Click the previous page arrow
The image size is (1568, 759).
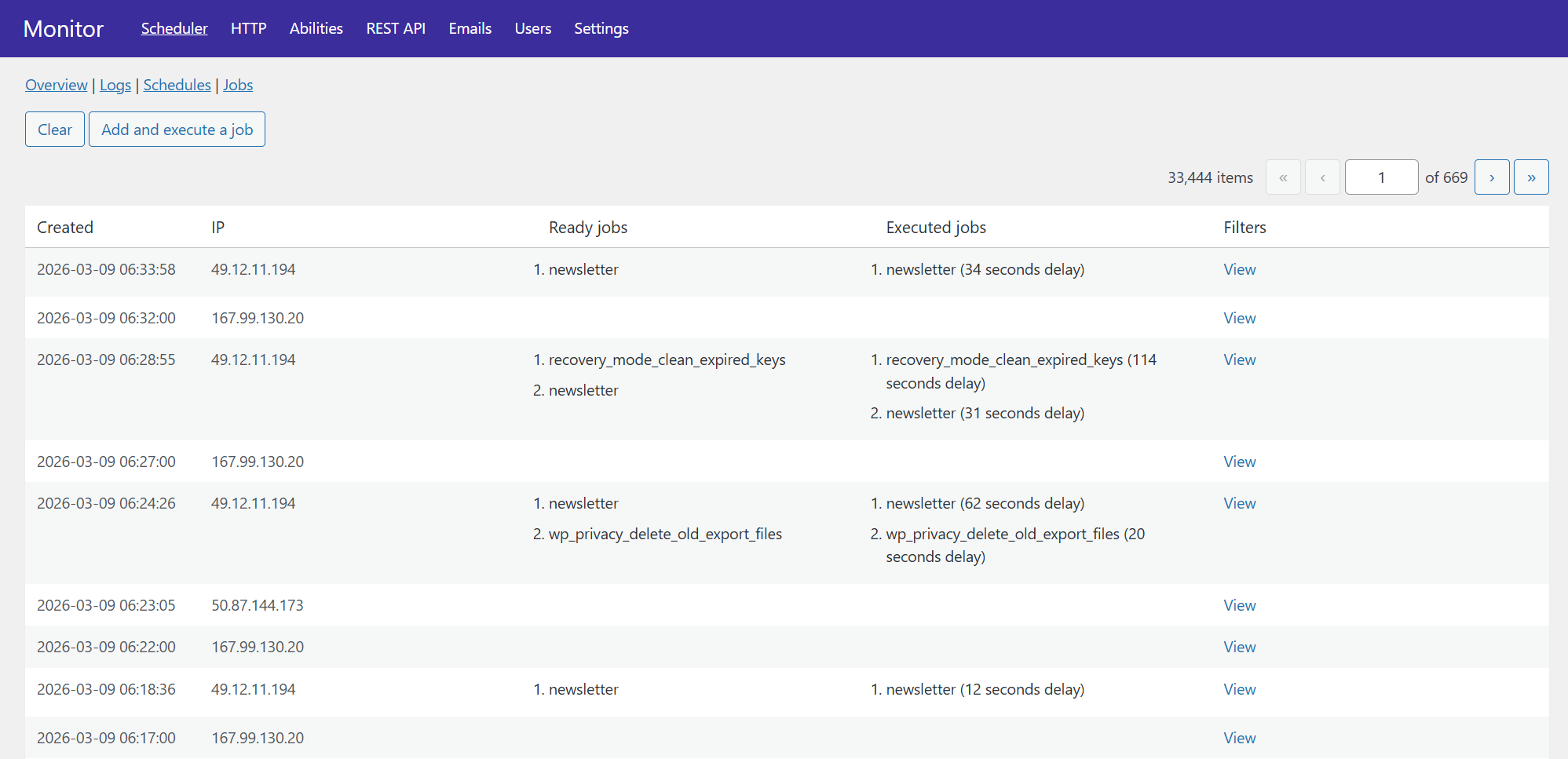1322,177
